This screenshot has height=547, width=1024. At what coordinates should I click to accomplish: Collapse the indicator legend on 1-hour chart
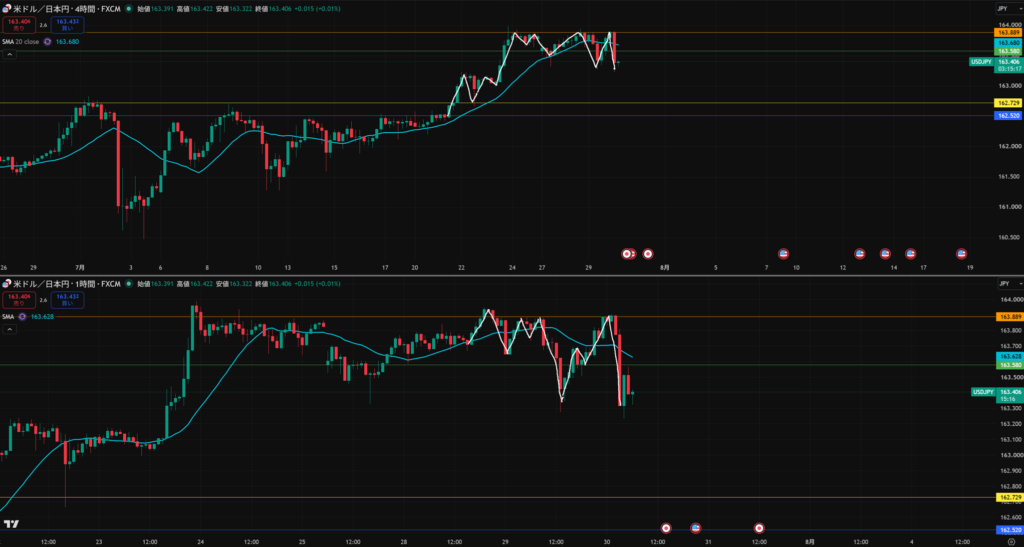(x=9, y=330)
